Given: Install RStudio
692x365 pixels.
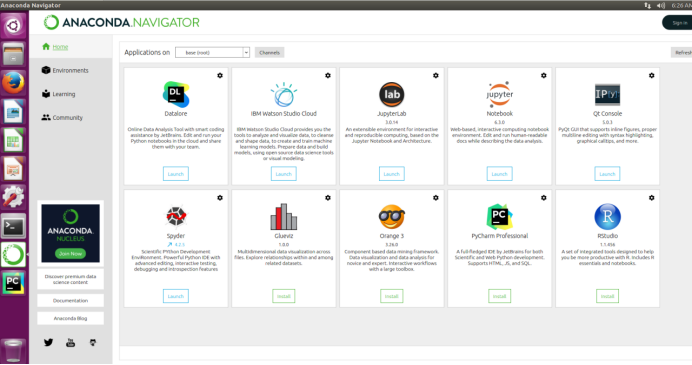Looking at the screenshot, I should [607, 296].
